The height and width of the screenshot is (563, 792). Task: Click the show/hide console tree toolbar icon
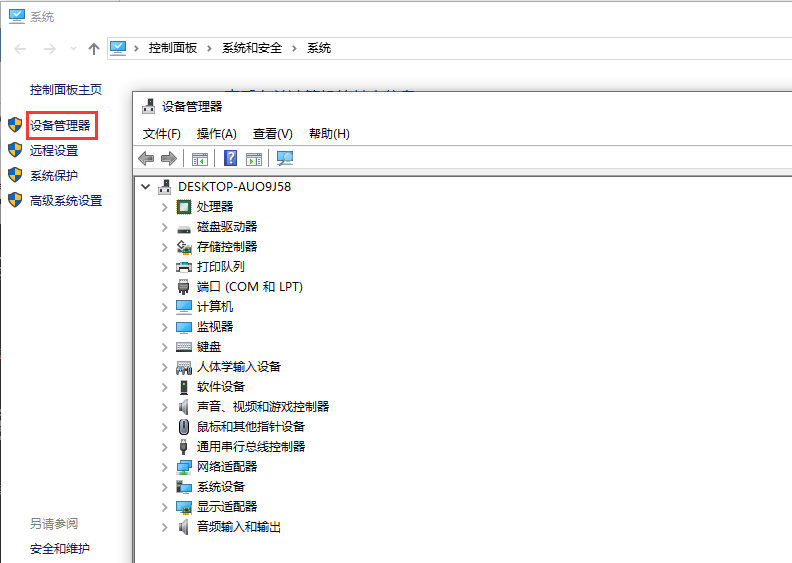coord(200,159)
